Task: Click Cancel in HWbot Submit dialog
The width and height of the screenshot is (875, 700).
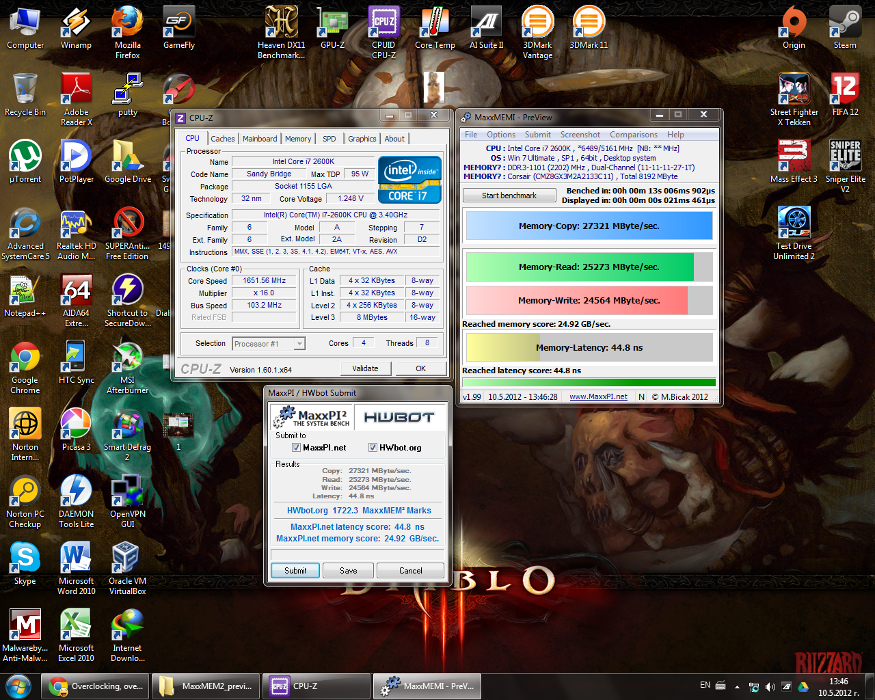Action: (411, 570)
